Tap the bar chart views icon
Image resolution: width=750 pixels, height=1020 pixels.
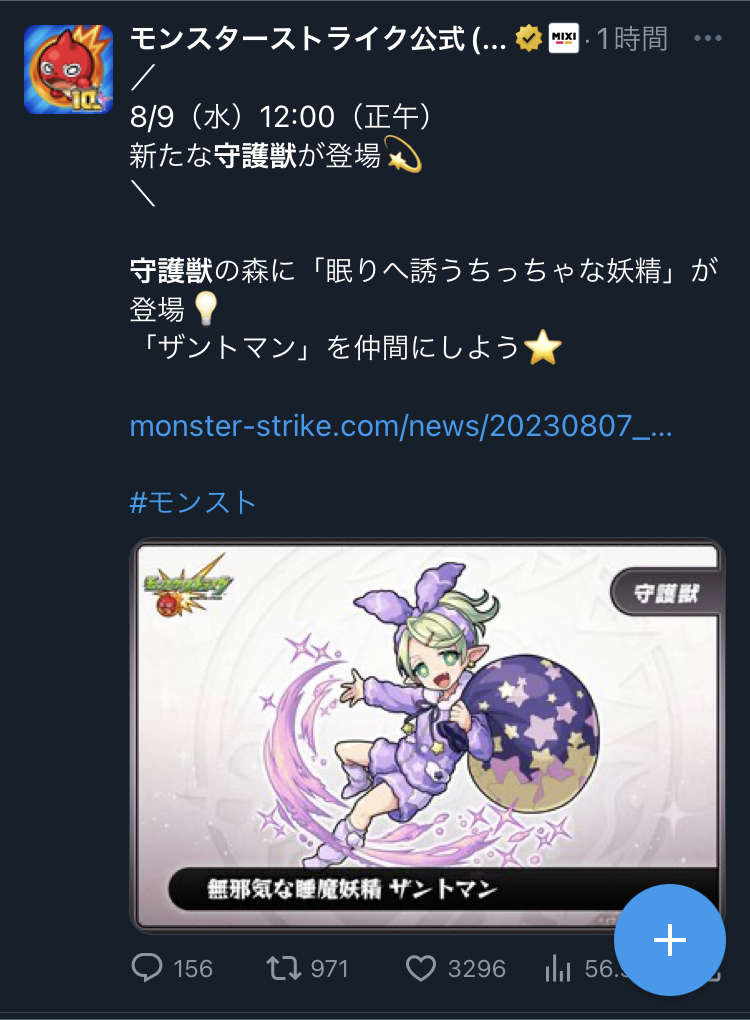557,968
